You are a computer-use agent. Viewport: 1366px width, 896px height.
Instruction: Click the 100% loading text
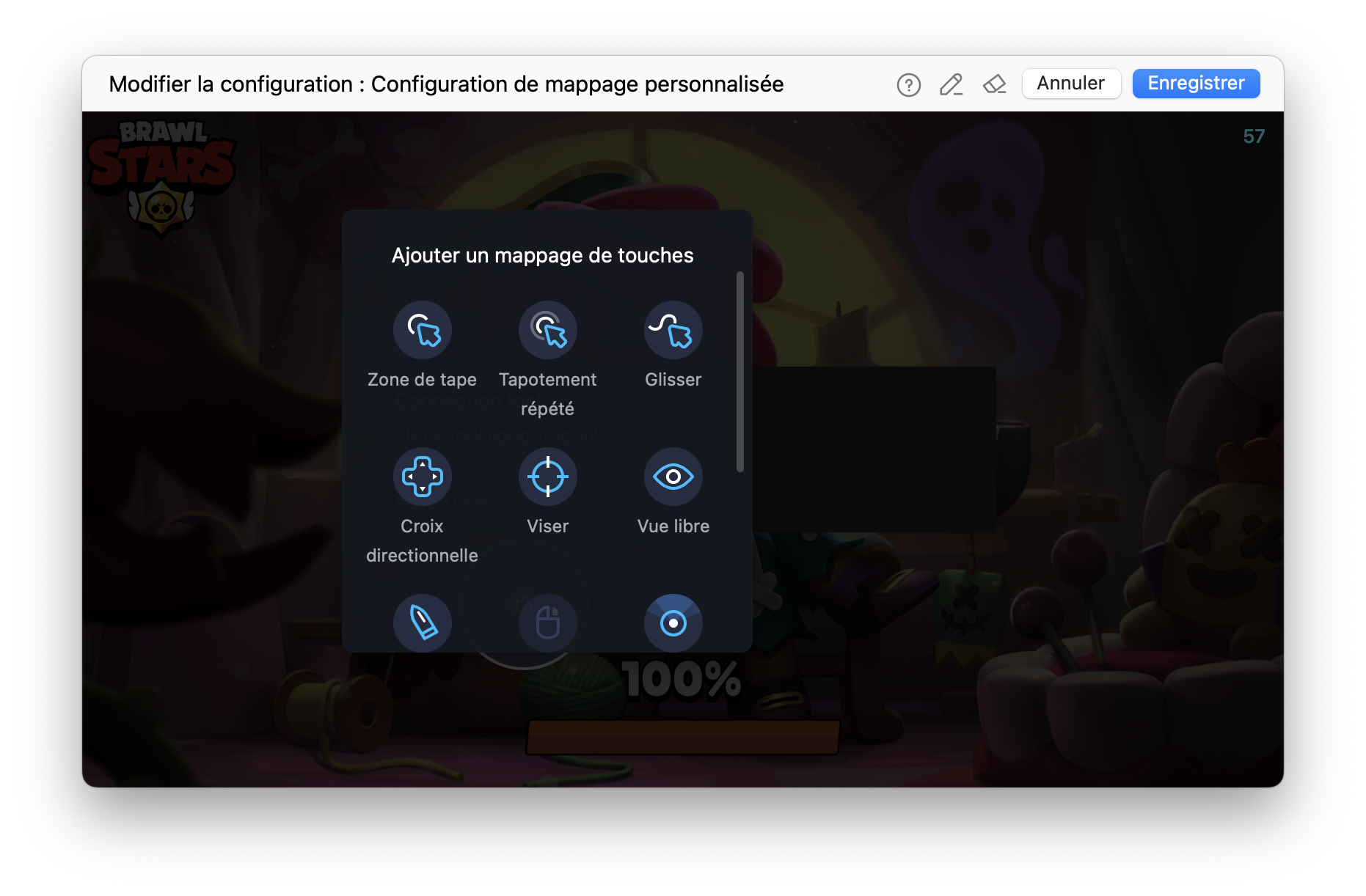pyautogui.click(x=682, y=680)
